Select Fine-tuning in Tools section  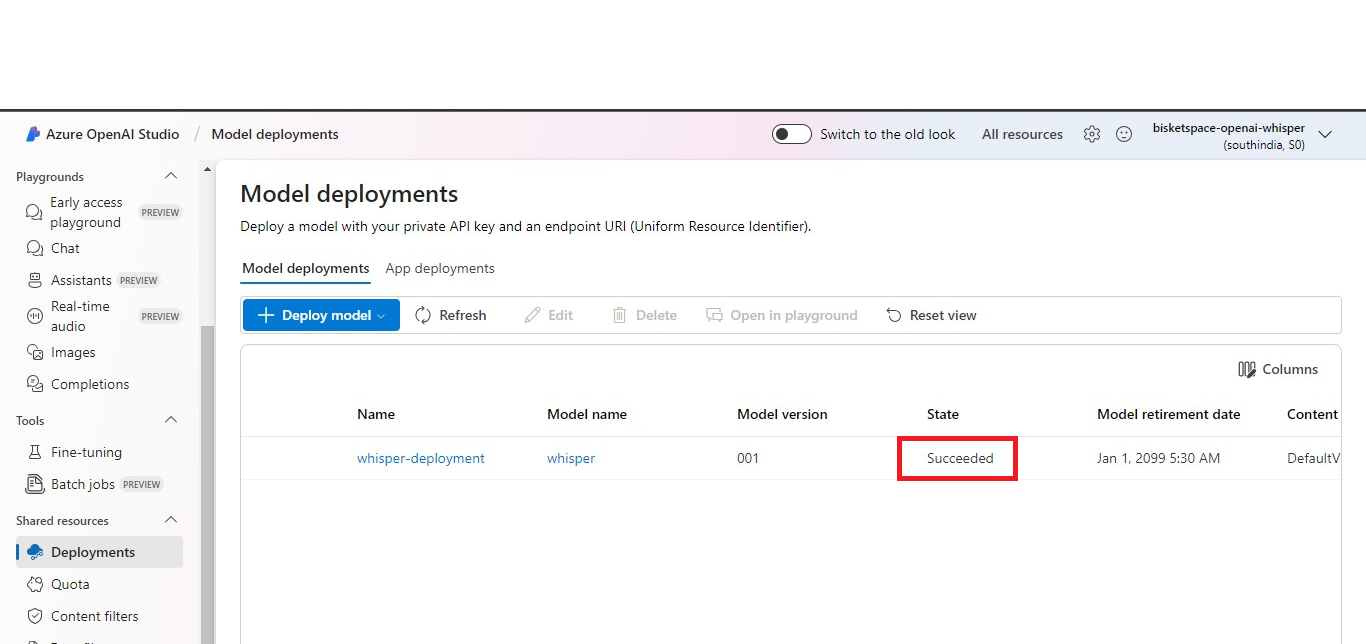pos(86,452)
